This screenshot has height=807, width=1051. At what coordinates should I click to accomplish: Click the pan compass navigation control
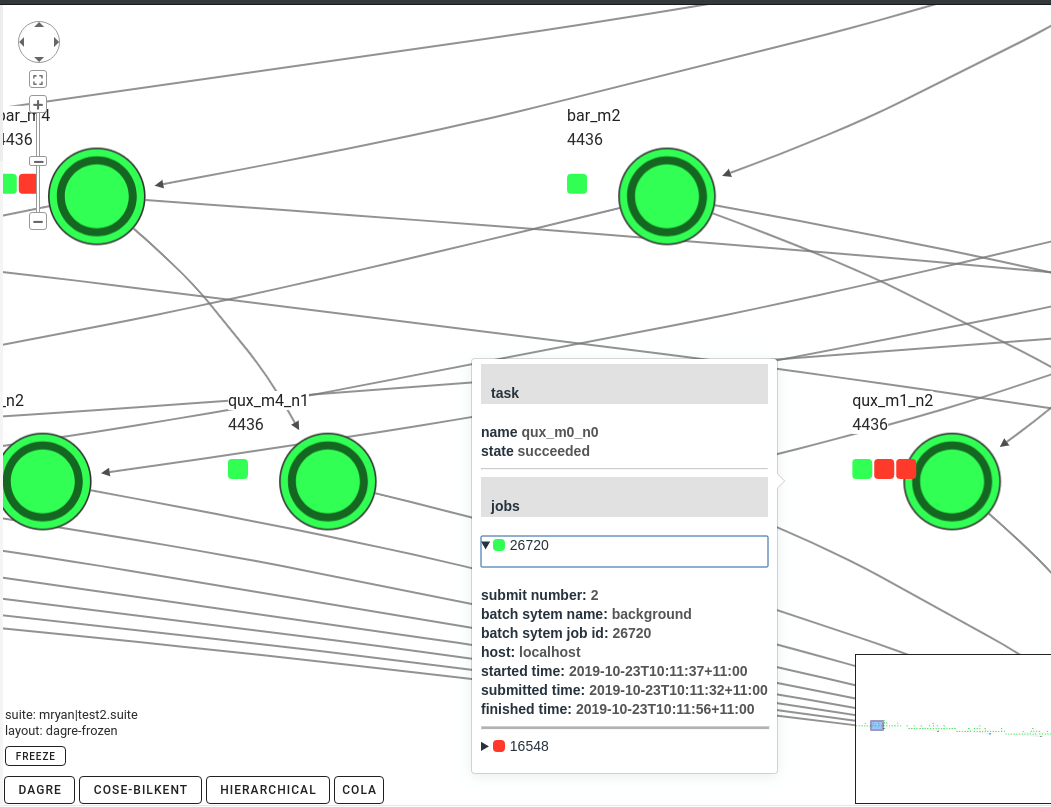coord(38,41)
